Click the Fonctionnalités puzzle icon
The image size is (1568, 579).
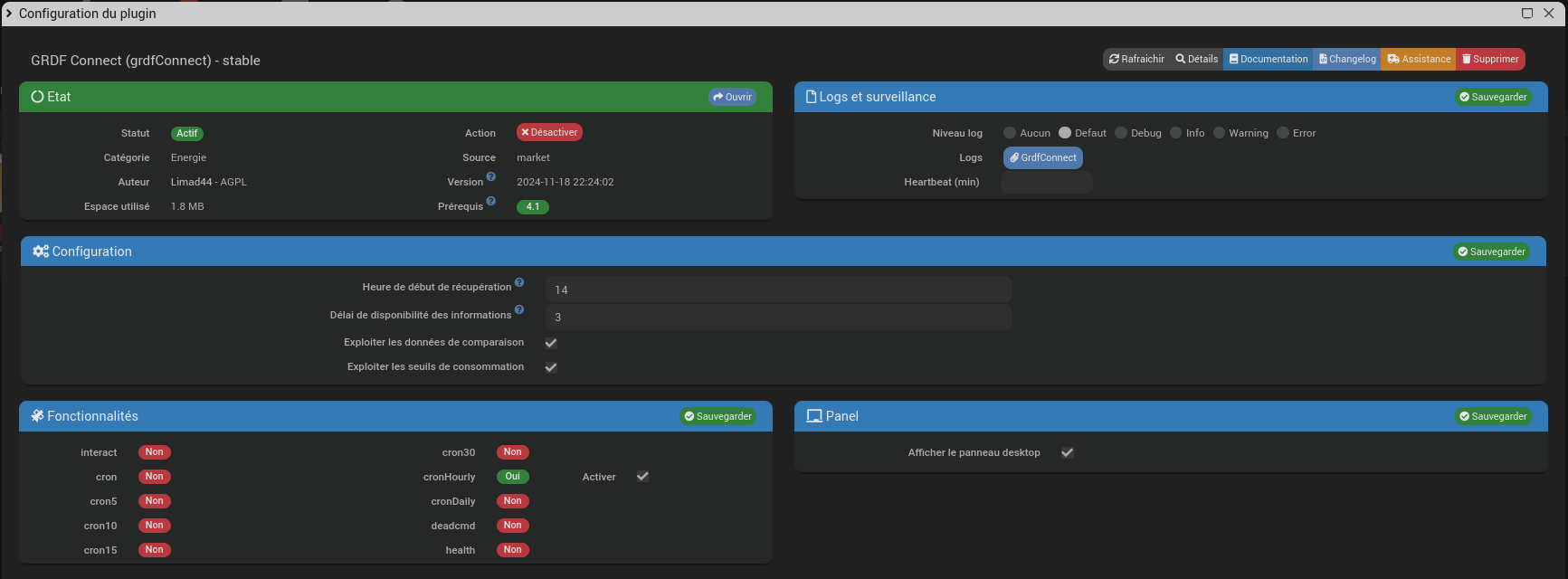(38, 416)
